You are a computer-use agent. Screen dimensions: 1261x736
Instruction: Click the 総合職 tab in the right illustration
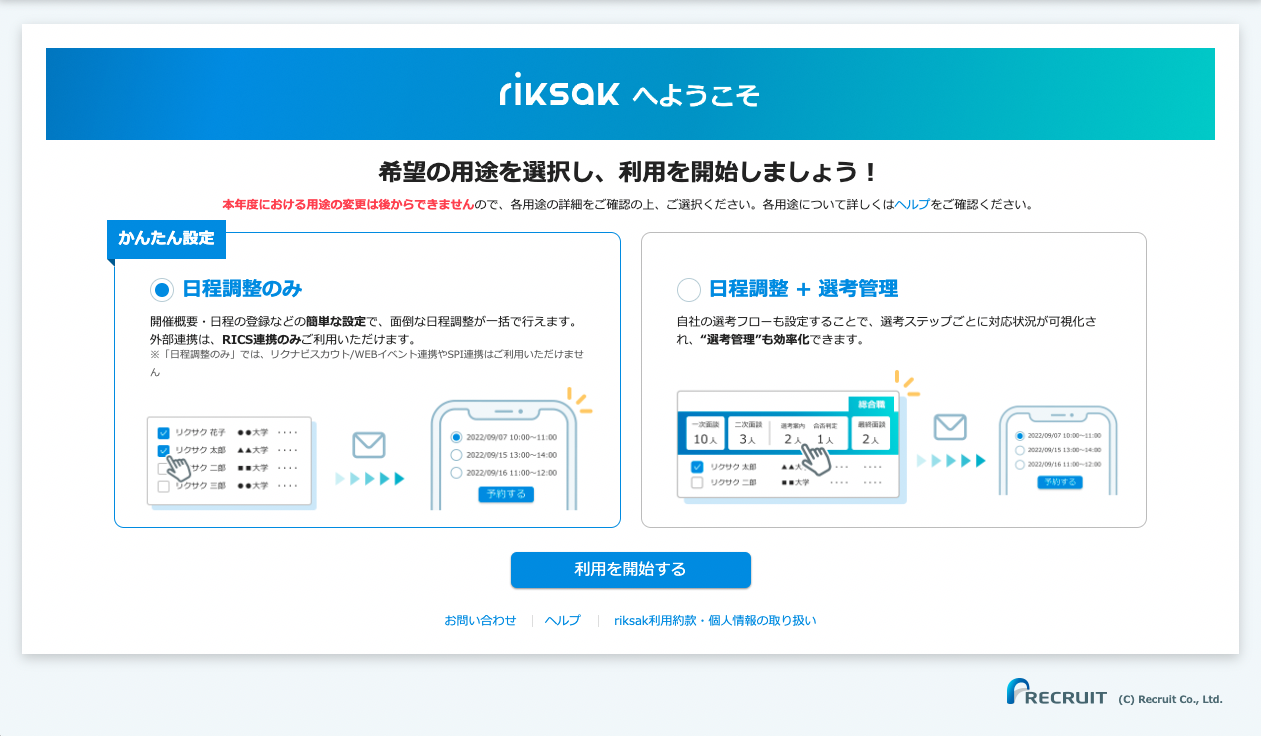click(x=871, y=405)
